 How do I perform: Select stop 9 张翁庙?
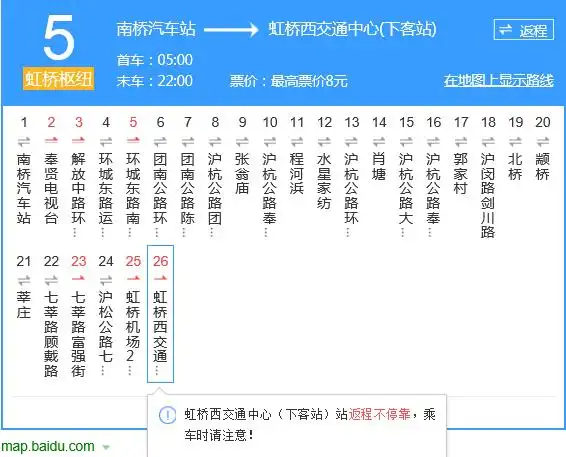tap(242, 174)
